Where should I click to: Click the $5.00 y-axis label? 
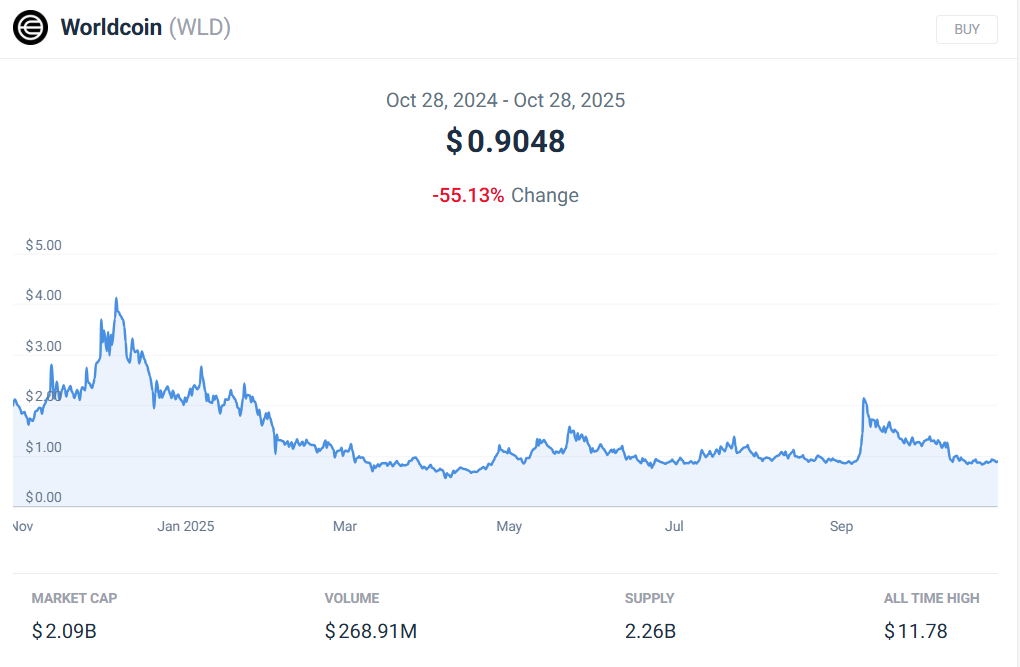(x=43, y=245)
